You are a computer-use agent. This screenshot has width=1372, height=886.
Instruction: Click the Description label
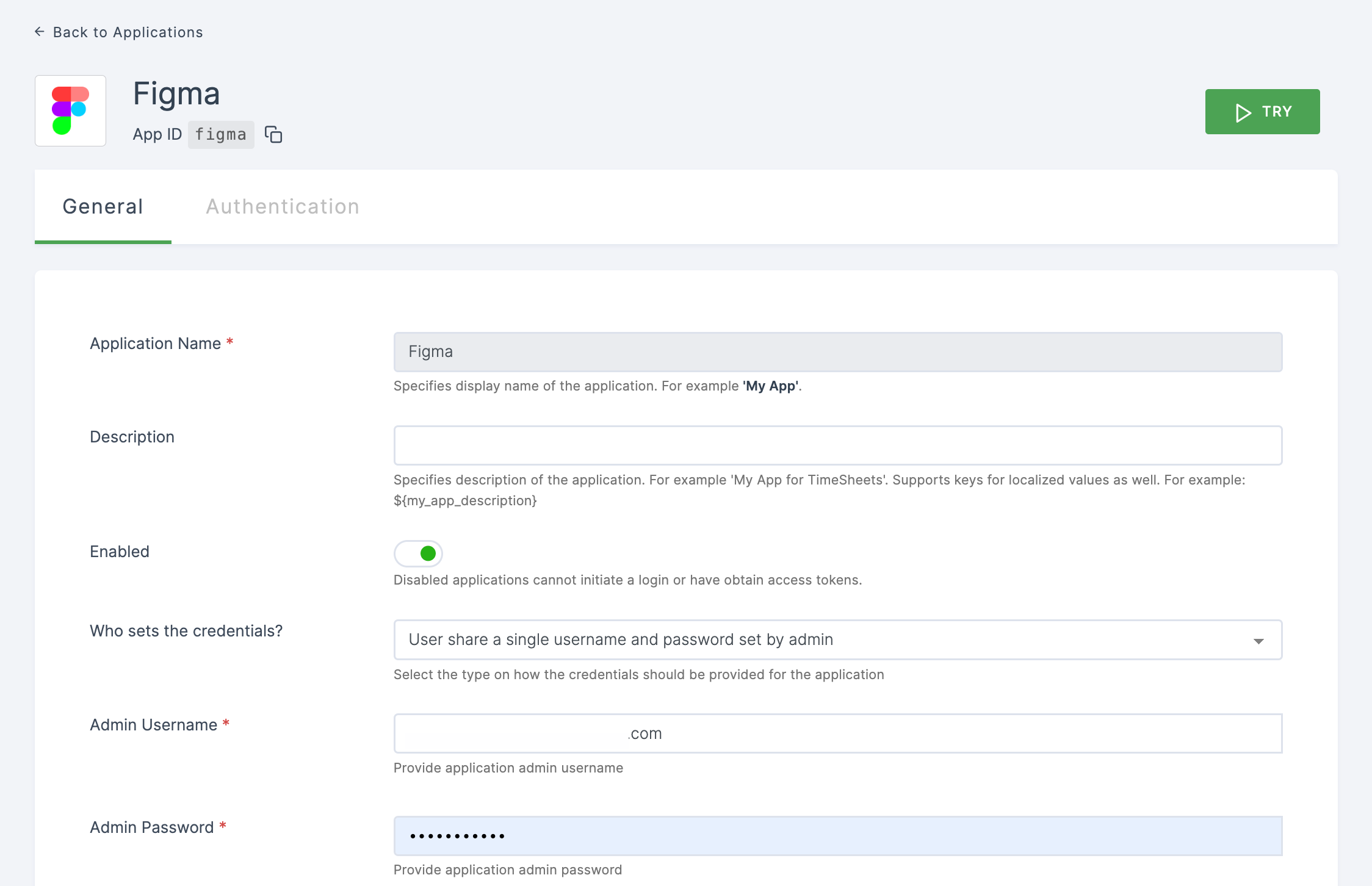pyautogui.click(x=132, y=437)
